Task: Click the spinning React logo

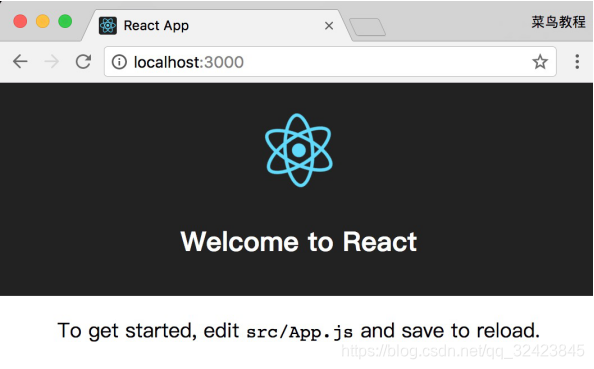Action: tap(299, 150)
